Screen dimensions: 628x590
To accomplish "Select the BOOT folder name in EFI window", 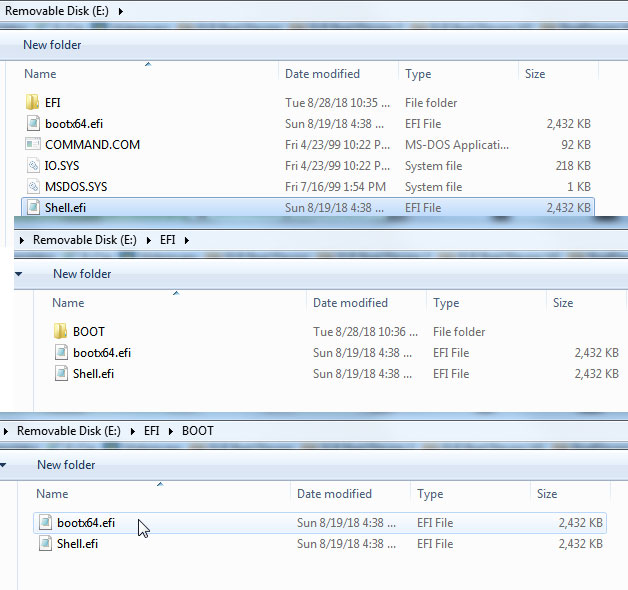I will pyautogui.click(x=89, y=332).
